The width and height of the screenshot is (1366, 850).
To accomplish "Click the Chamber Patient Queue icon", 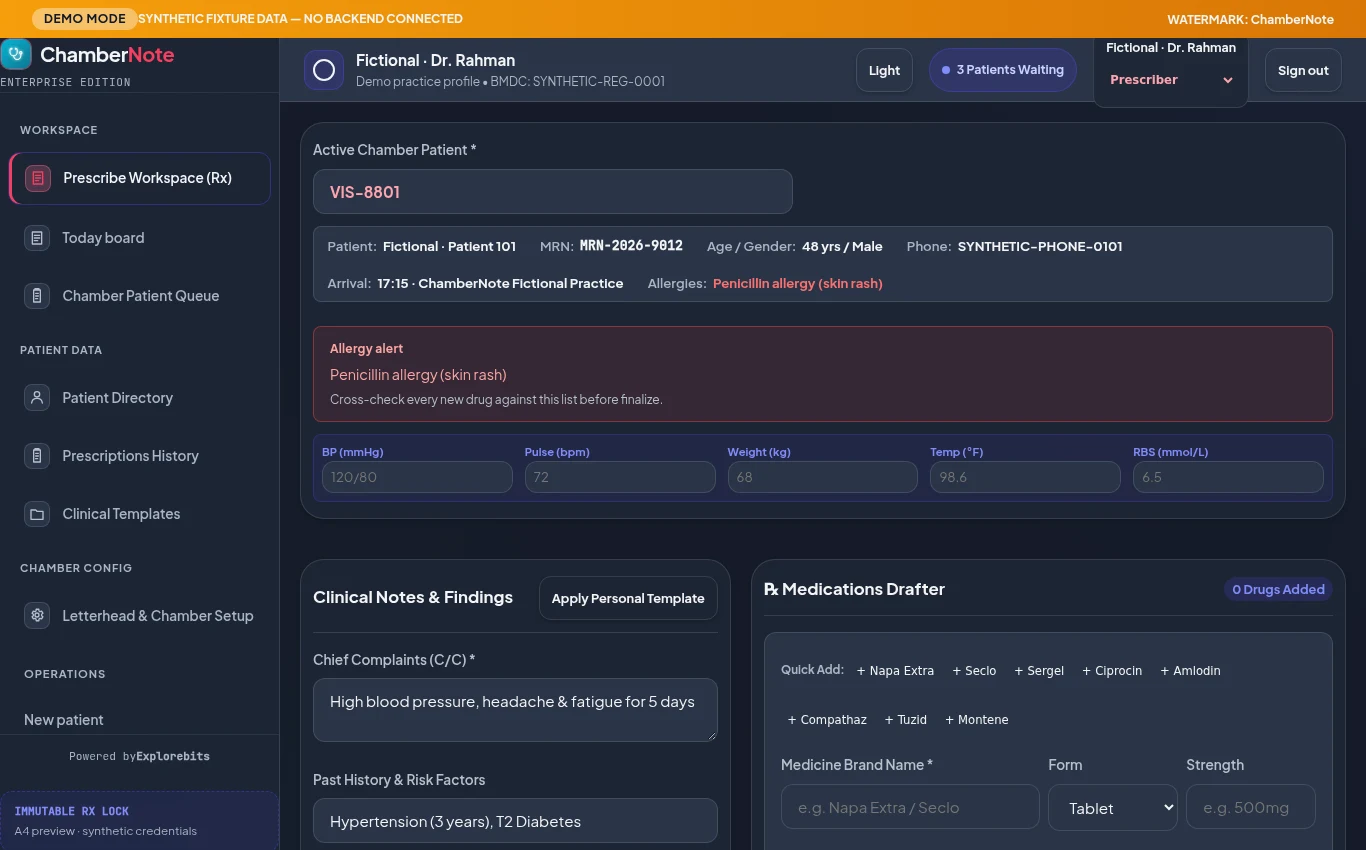I will [37, 296].
